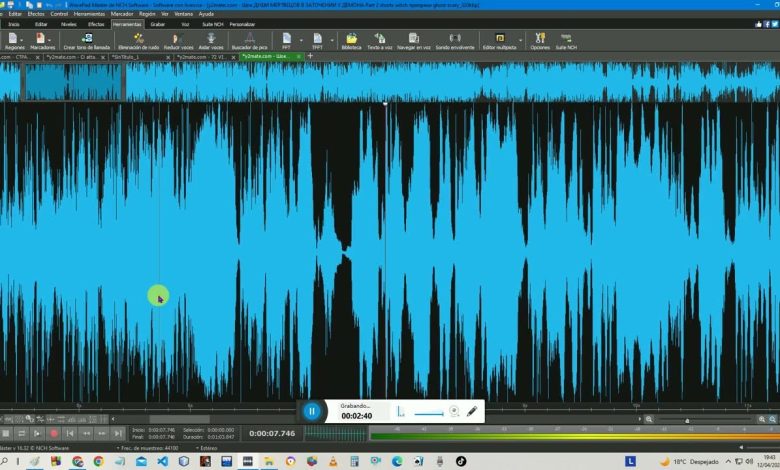Open the Buscador de pico tool
Image resolution: width=780 pixels, height=470 pixels.
pos(249,39)
